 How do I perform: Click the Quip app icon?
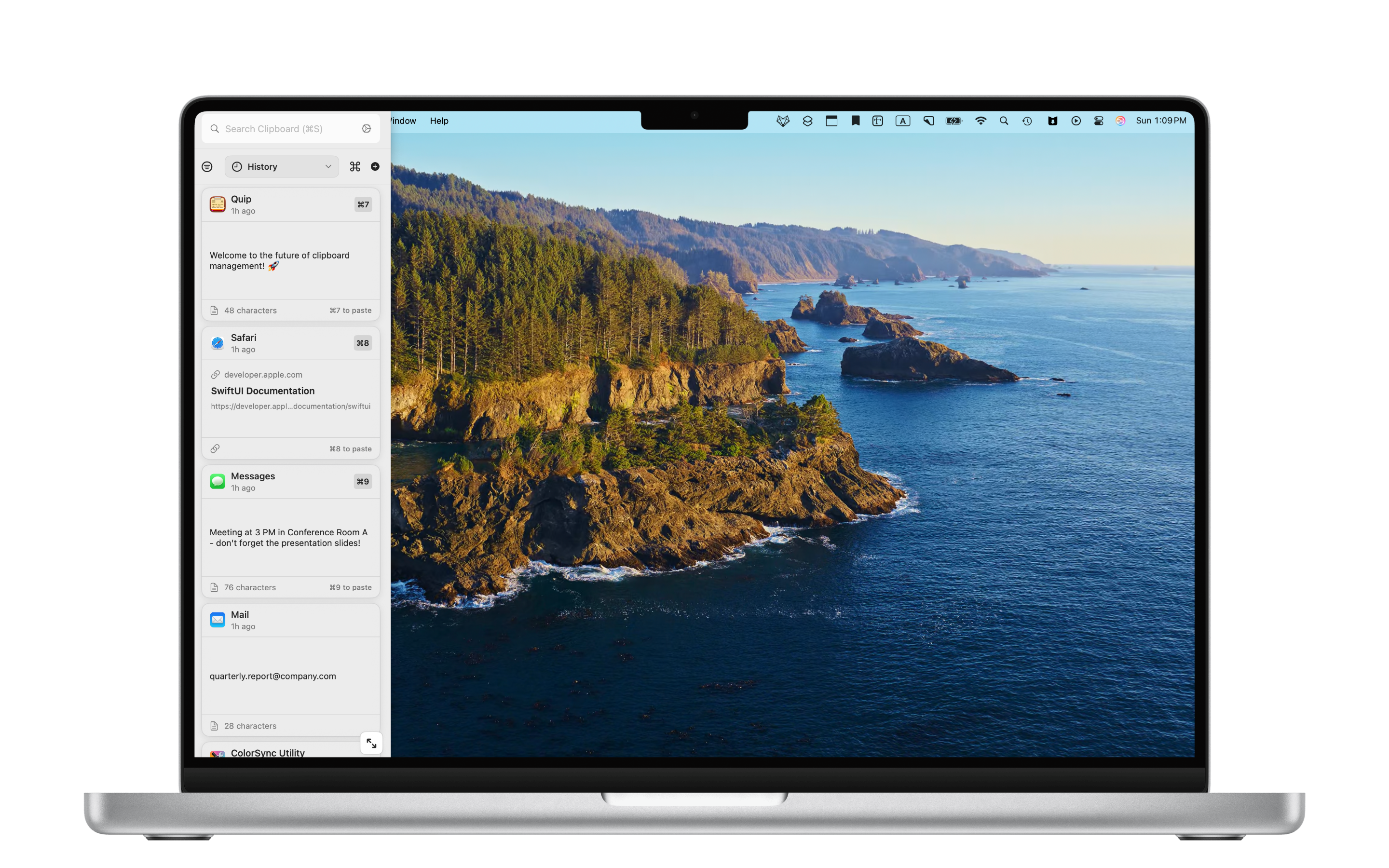(218, 204)
